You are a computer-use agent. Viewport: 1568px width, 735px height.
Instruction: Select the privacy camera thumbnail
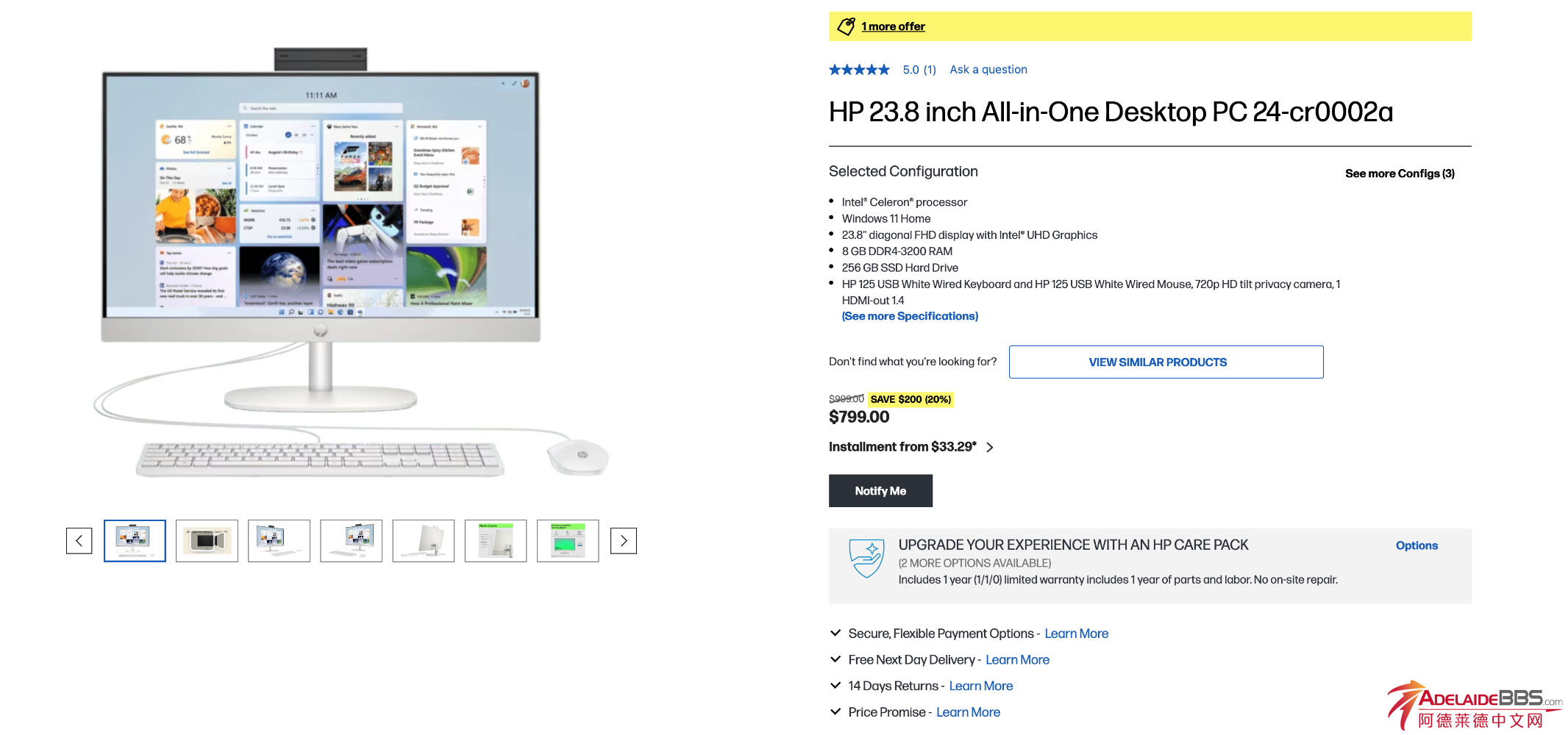click(x=207, y=541)
